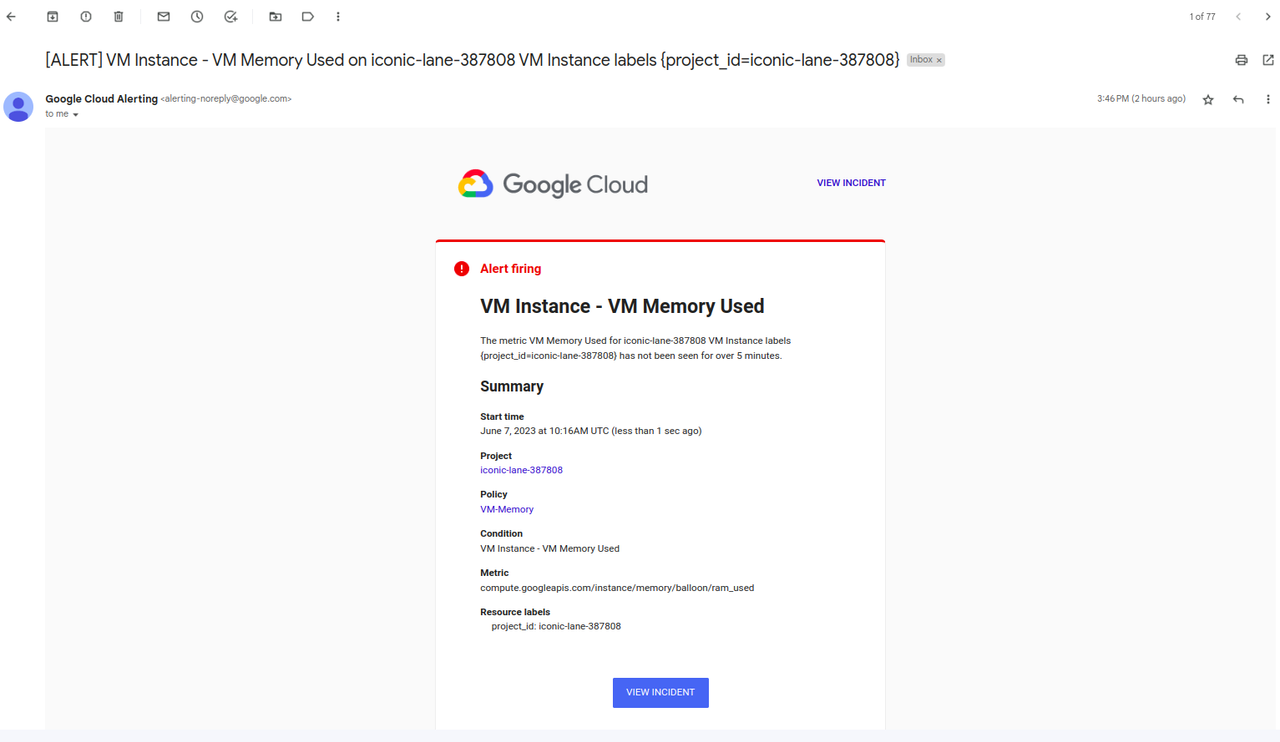
Task: Click 'project_id: iconic-lane-387808' resource label
Action: point(556,627)
